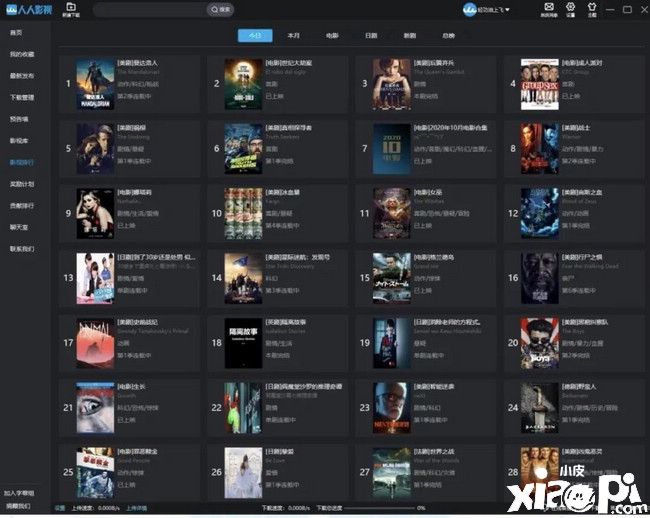This screenshot has height=518, width=650.
Task: Open the rank 7 2020年10月电影合集 poster
Action: click(x=392, y=149)
